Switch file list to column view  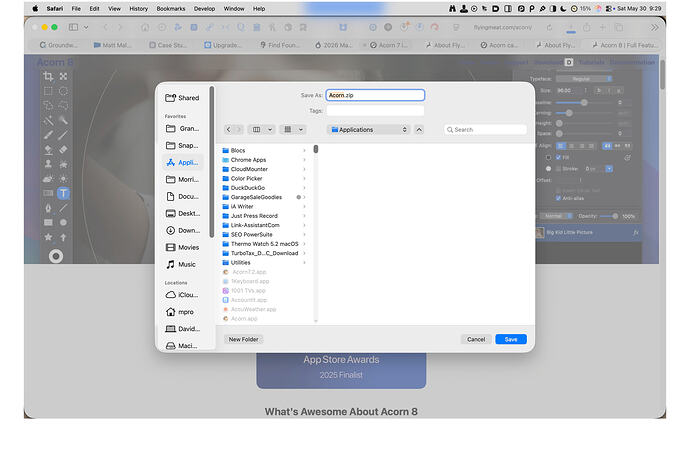coord(256,129)
